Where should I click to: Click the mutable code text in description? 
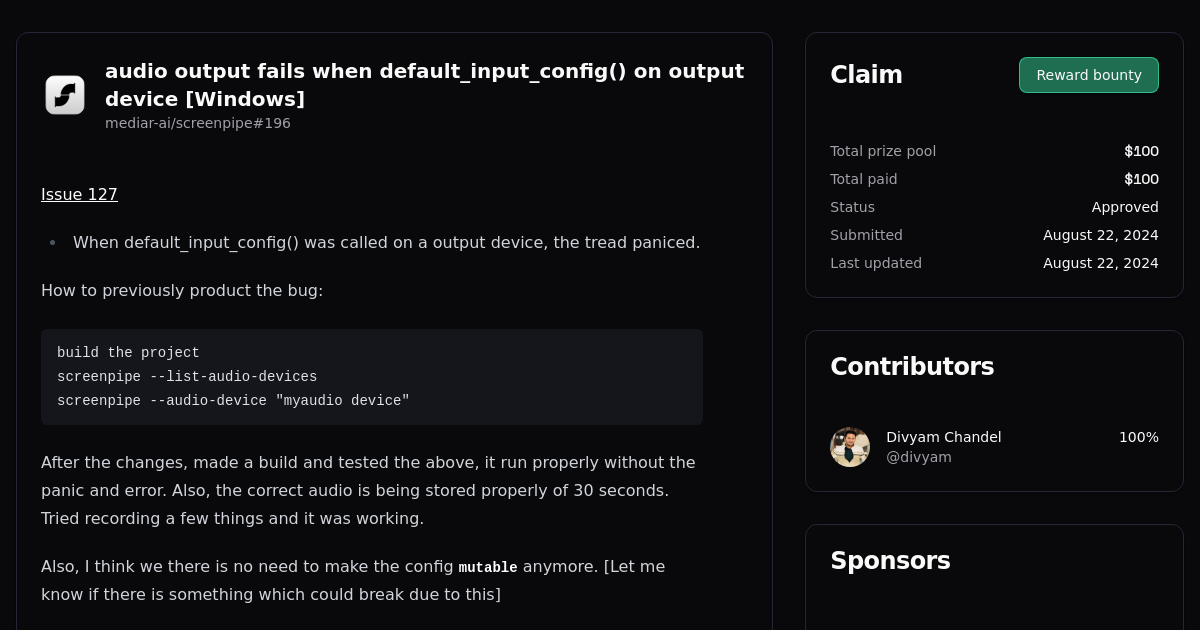coord(488,567)
